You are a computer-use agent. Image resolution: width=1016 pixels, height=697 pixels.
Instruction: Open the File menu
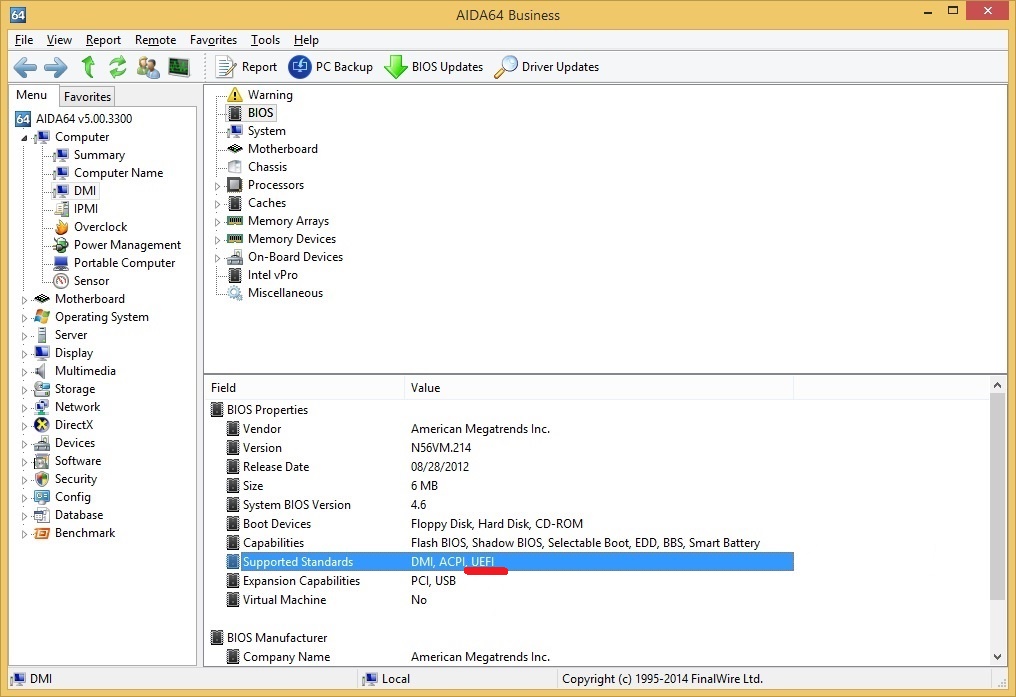24,40
